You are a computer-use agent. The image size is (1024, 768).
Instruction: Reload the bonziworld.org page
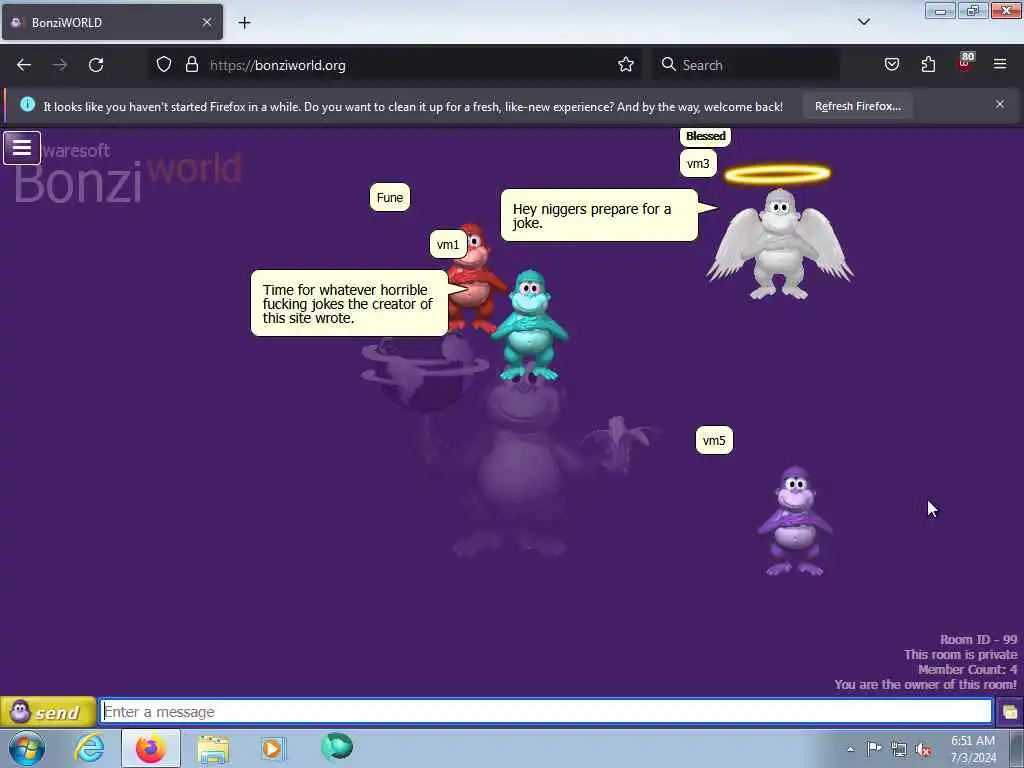coord(96,65)
